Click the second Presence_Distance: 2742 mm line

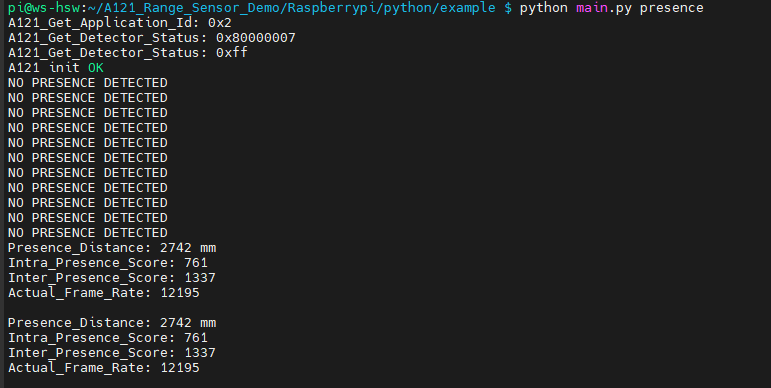(112, 323)
